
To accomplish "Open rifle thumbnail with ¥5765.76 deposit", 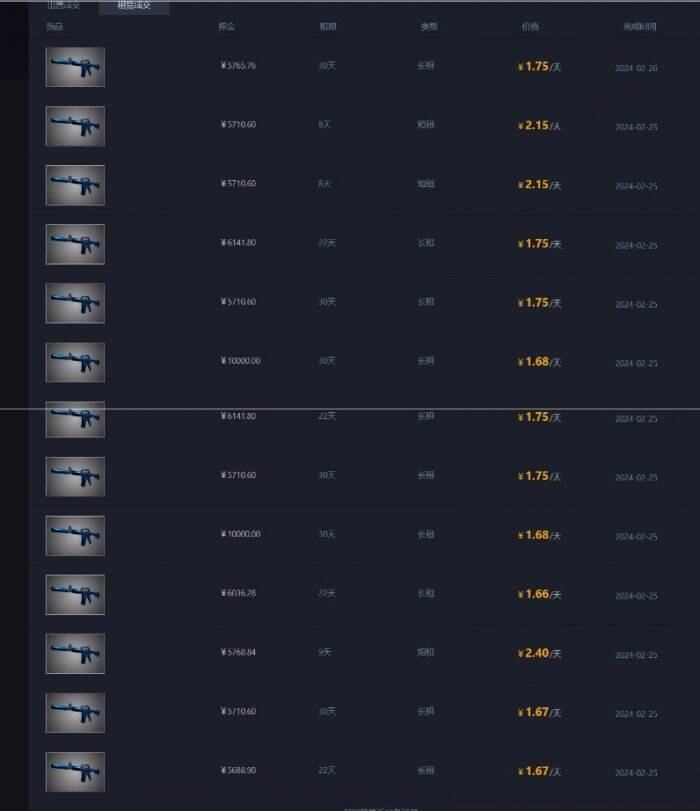I will click(x=75, y=67).
